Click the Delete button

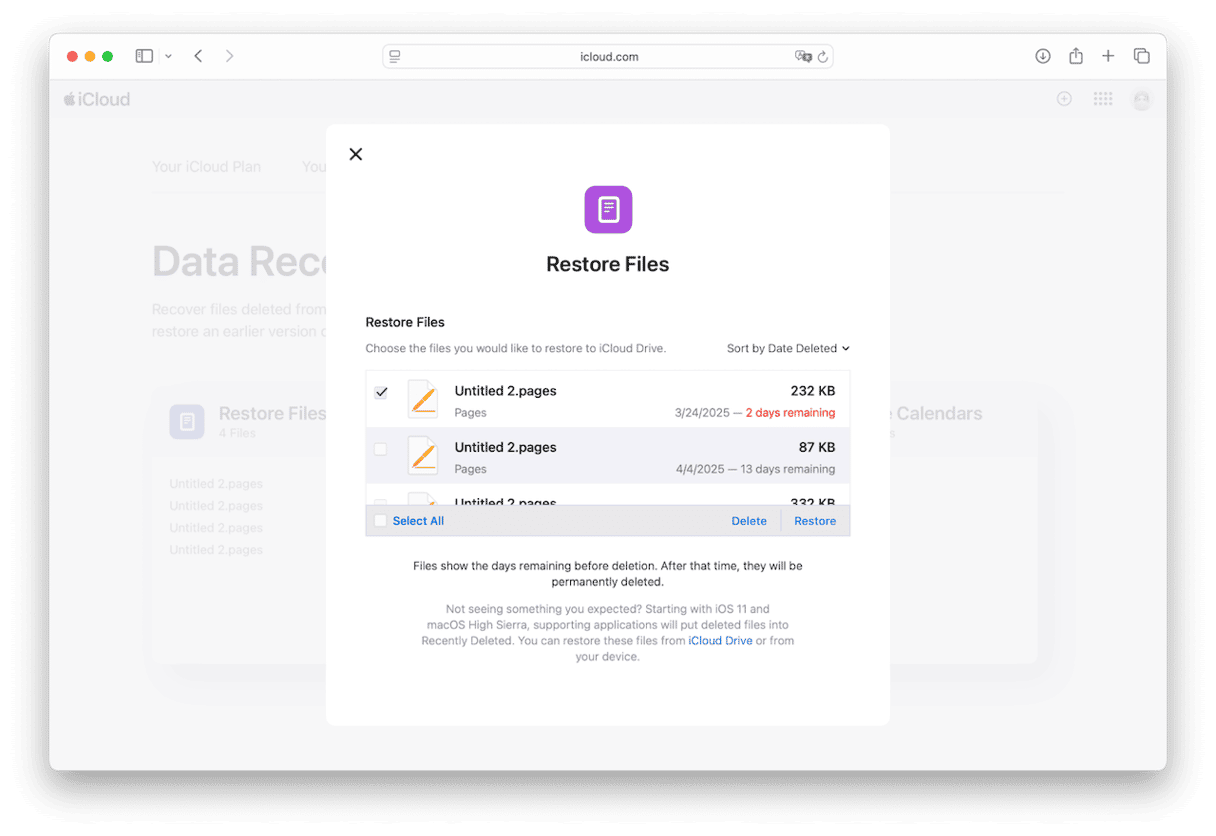point(749,521)
